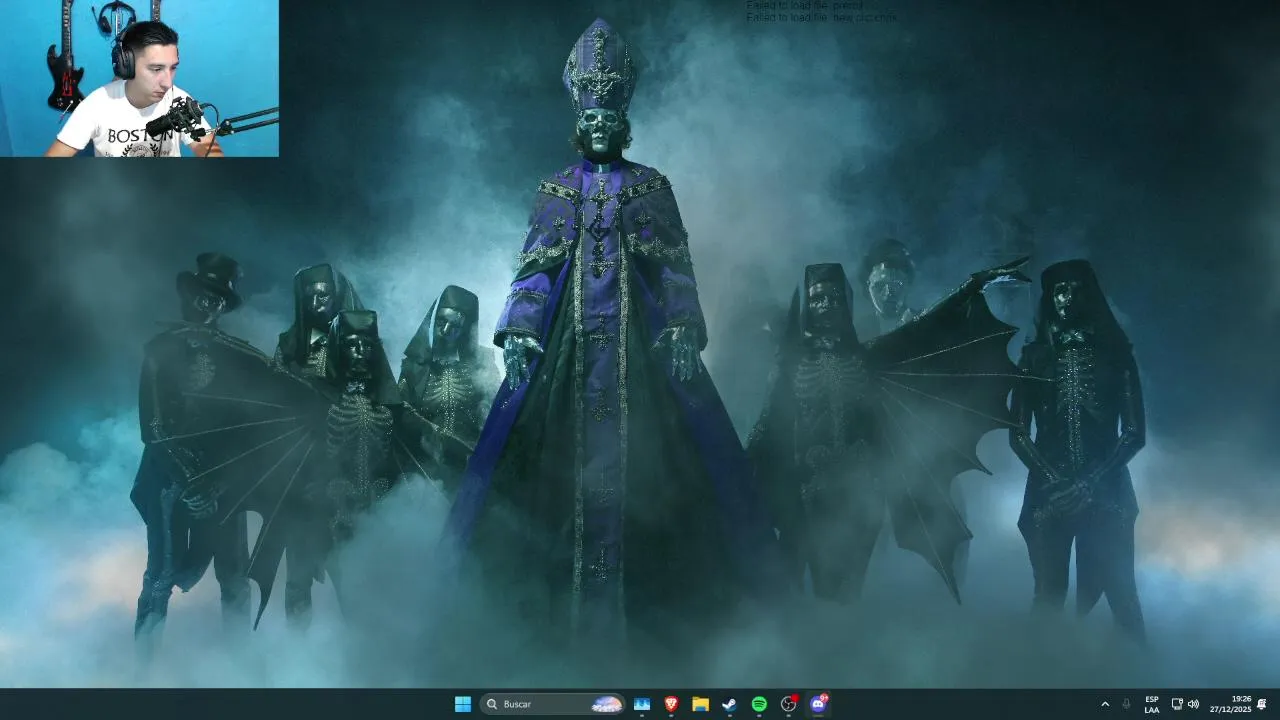The image size is (1280, 720).
Task: Open File Explorer from the taskbar
Action: [701, 704]
